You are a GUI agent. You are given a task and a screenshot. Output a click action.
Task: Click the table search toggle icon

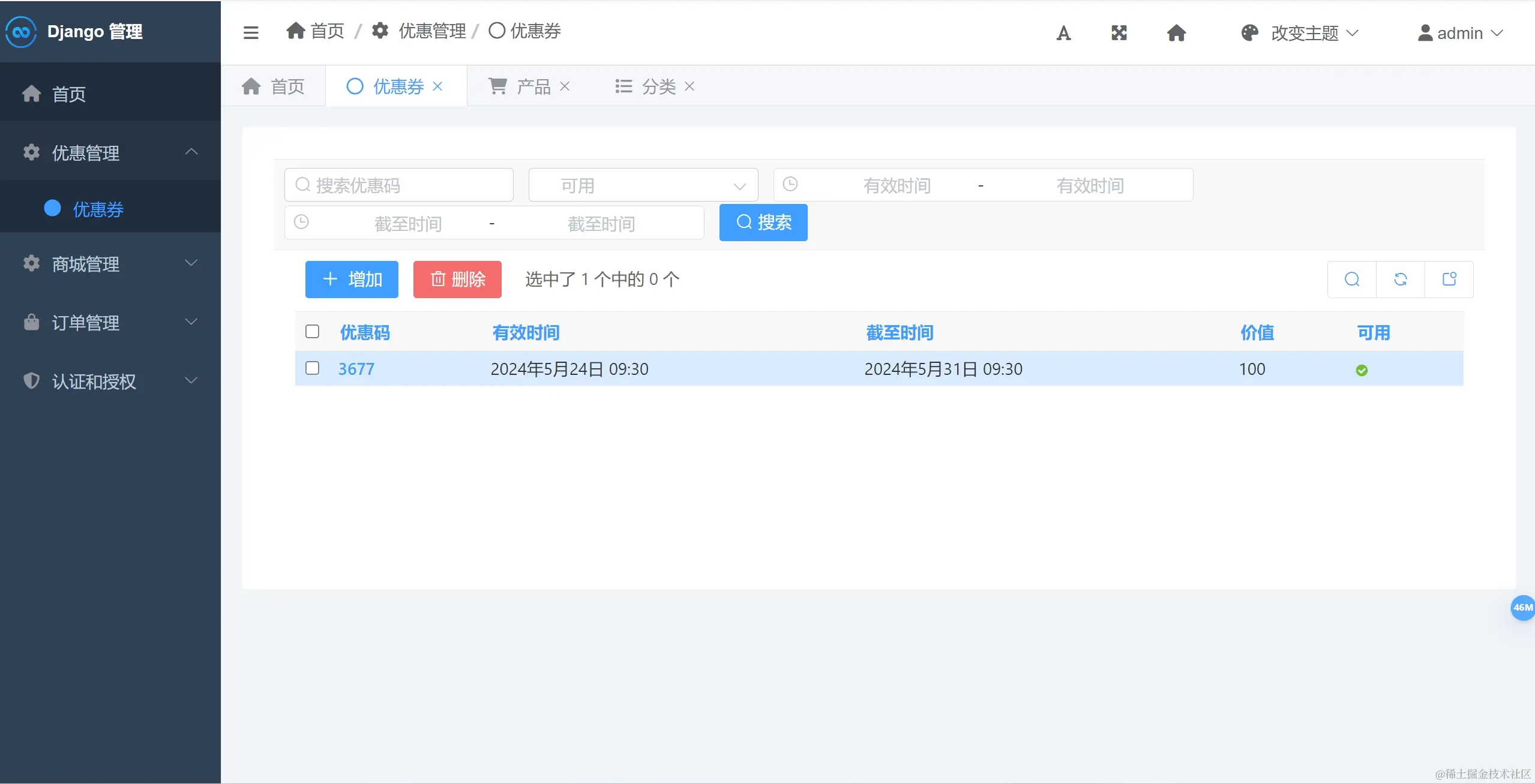(1352, 280)
